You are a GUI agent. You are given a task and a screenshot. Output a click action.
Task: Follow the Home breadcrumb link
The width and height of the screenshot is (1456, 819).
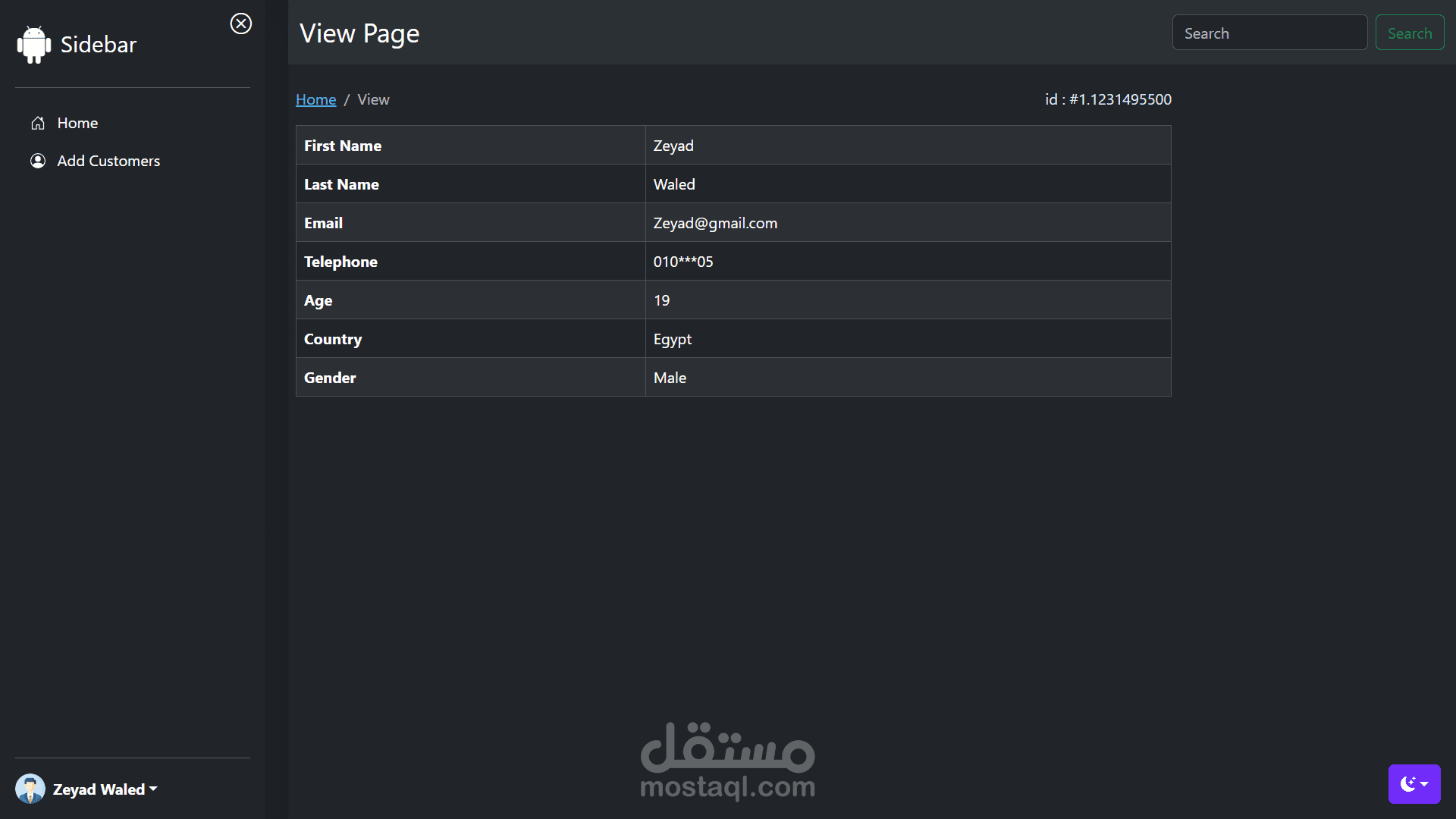coord(315,99)
